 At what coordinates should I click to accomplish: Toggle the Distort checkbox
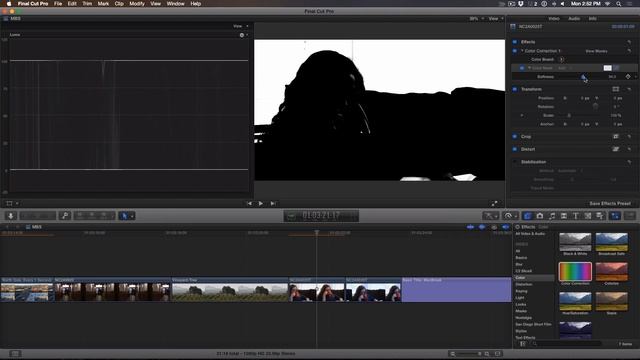(x=515, y=149)
